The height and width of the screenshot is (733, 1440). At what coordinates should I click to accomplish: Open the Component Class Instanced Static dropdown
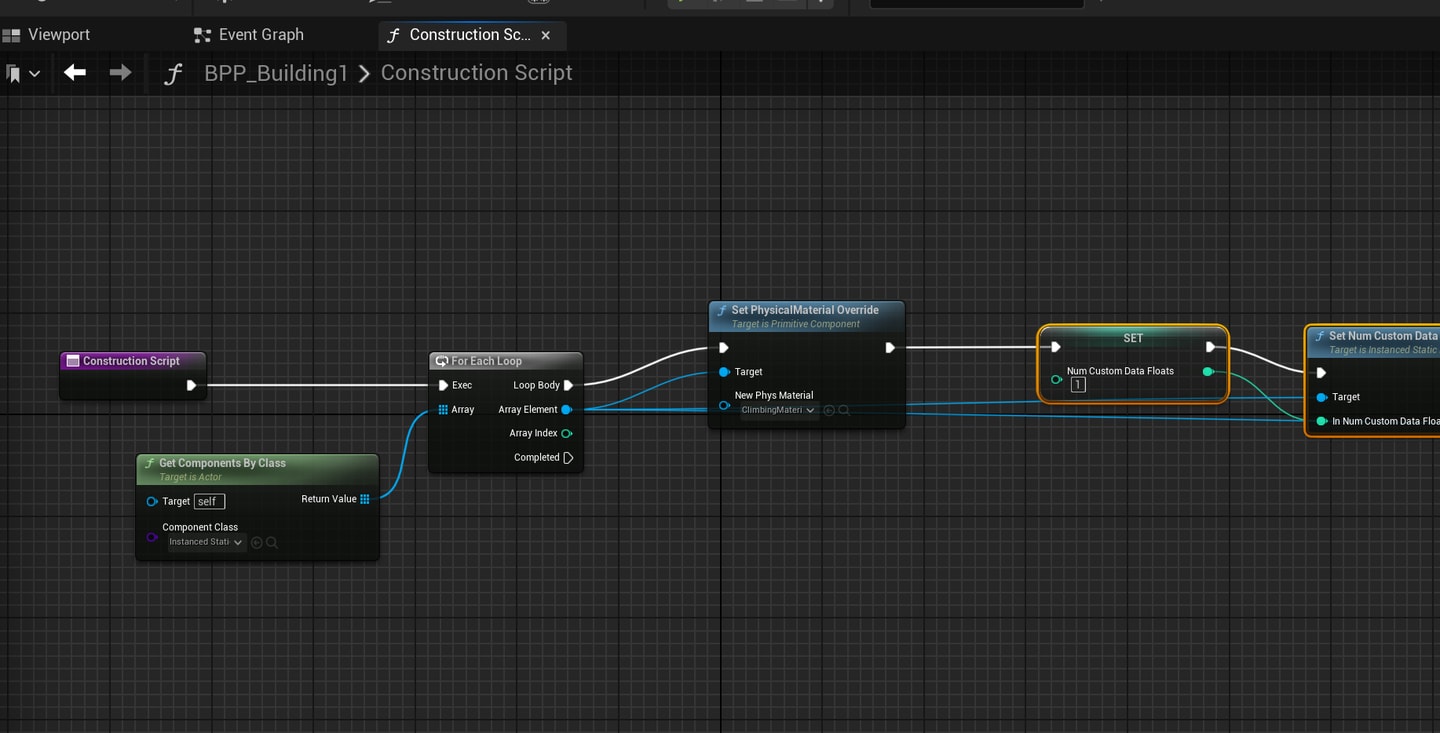(206, 542)
